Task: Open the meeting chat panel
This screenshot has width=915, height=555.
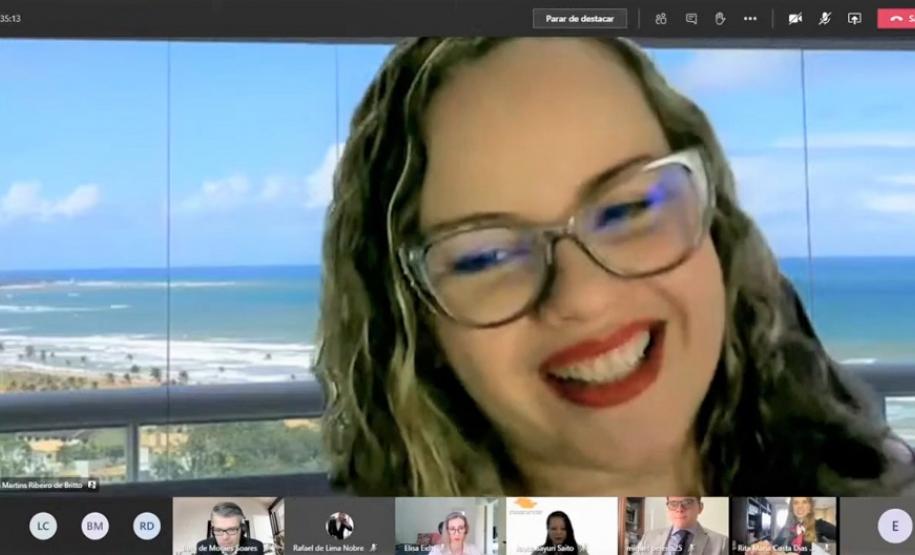Action: tap(691, 18)
